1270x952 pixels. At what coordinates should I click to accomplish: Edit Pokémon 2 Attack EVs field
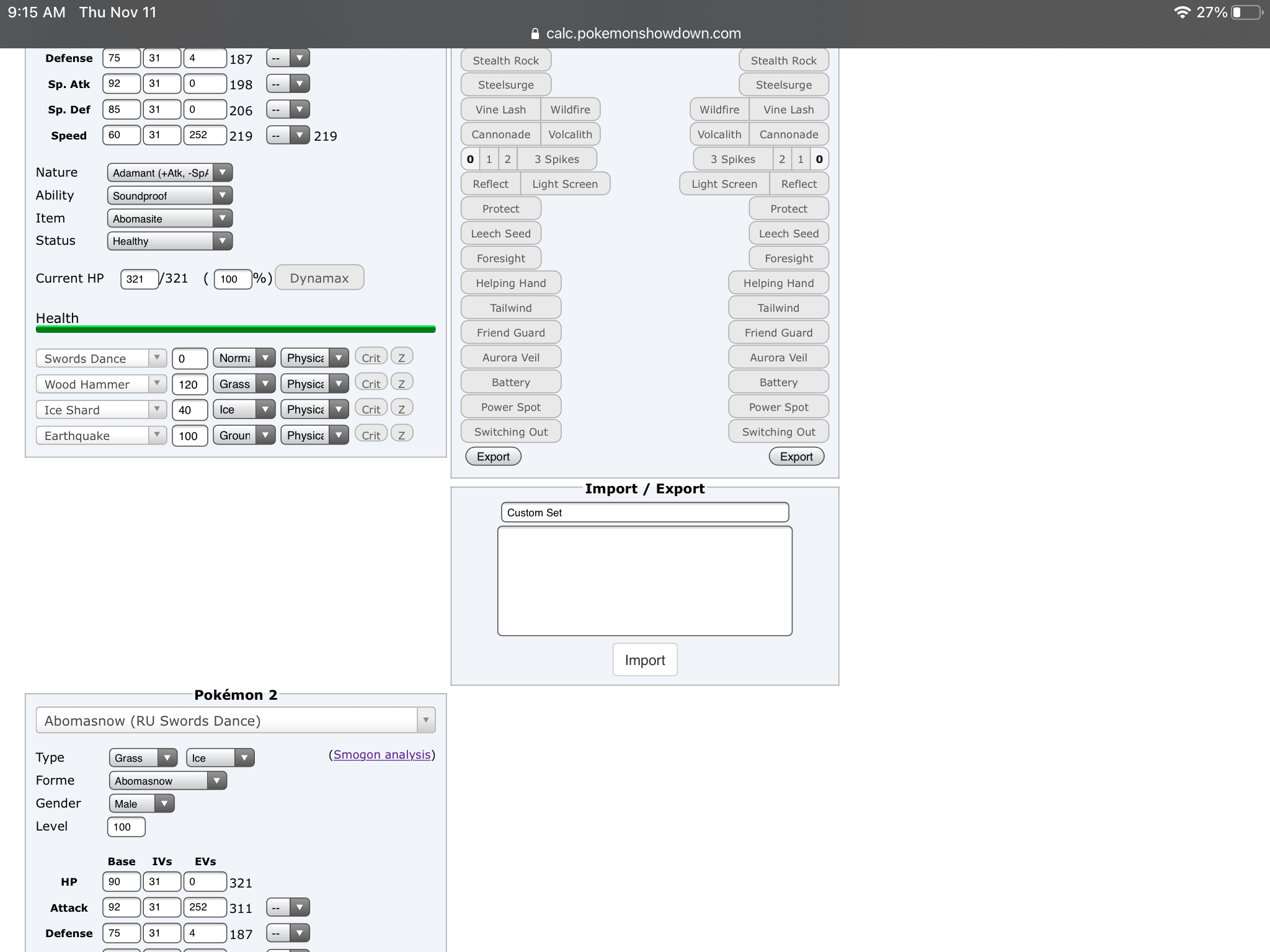tap(205, 907)
